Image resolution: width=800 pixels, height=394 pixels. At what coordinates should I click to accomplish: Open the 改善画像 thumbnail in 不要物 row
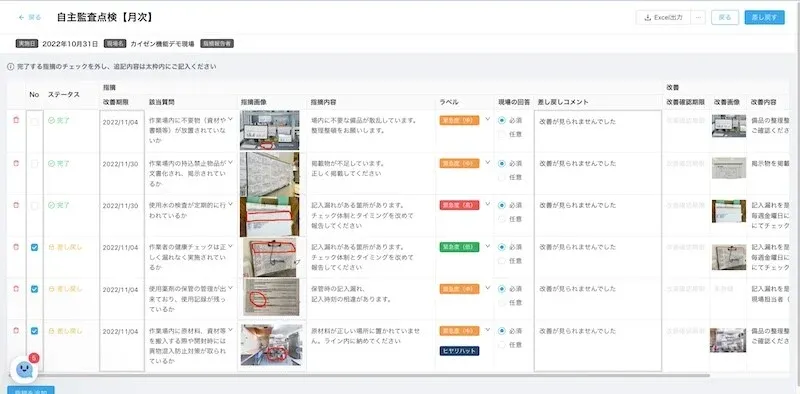[729, 126]
